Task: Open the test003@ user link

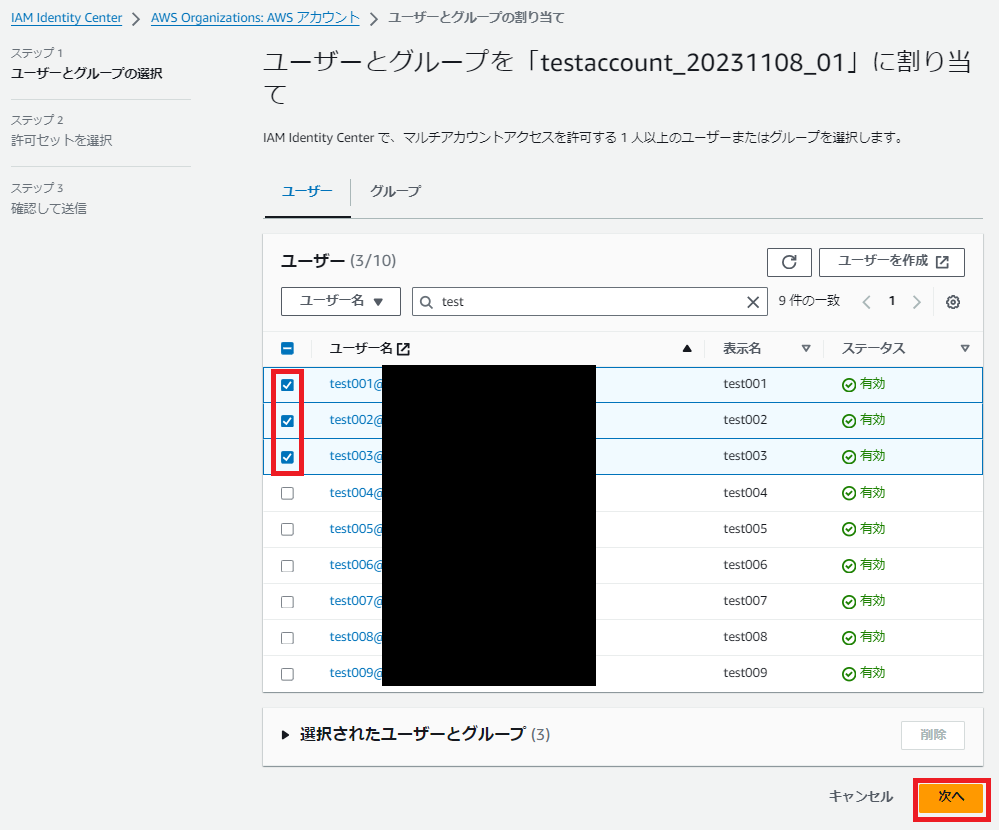Action: pos(356,456)
